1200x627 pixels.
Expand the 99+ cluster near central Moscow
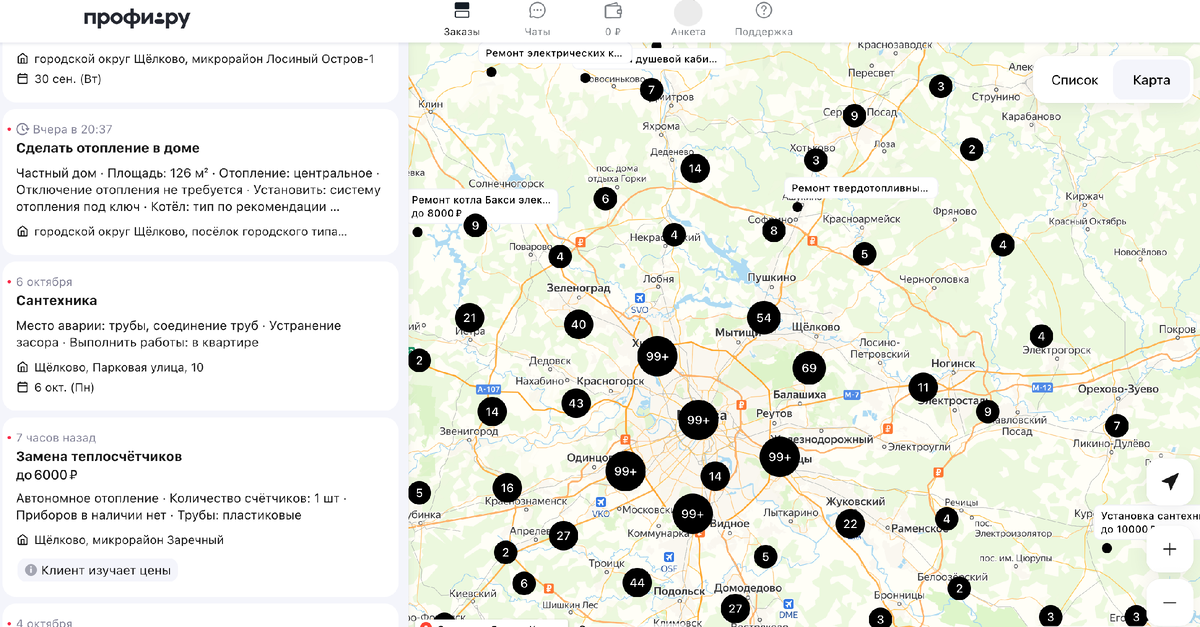tap(698, 420)
